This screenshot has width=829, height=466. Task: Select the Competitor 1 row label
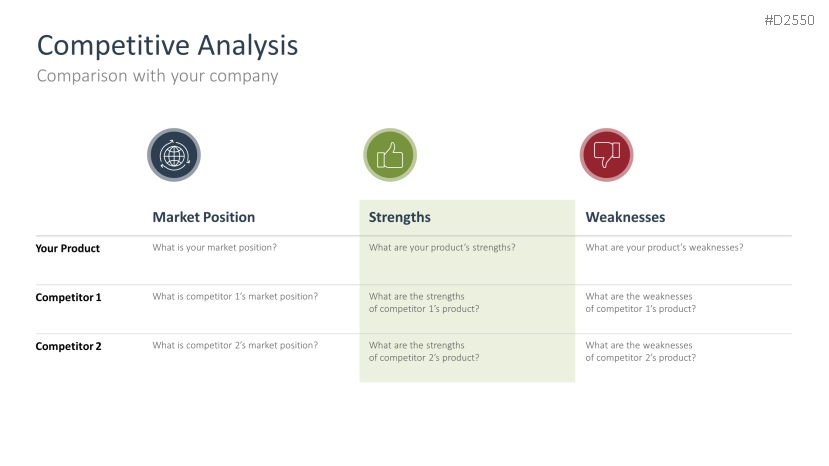pos(68,297)
